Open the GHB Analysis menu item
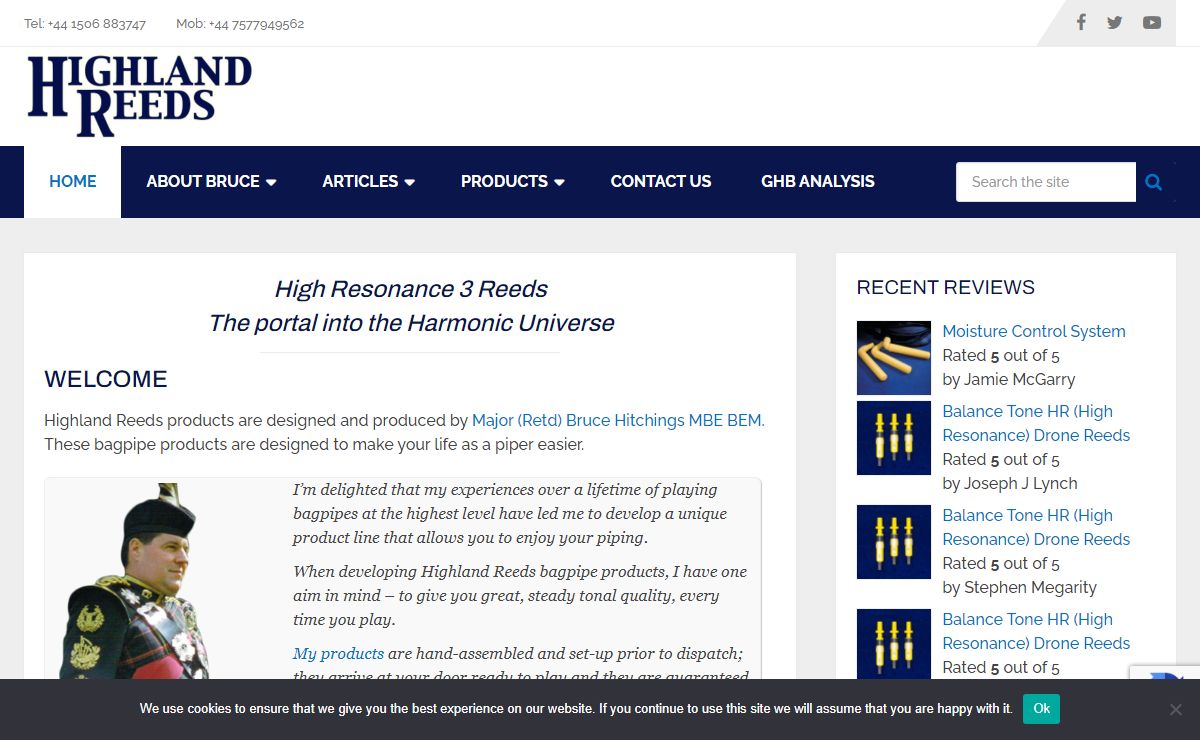This screenshot has width=1200, height=740. point(818,182)
